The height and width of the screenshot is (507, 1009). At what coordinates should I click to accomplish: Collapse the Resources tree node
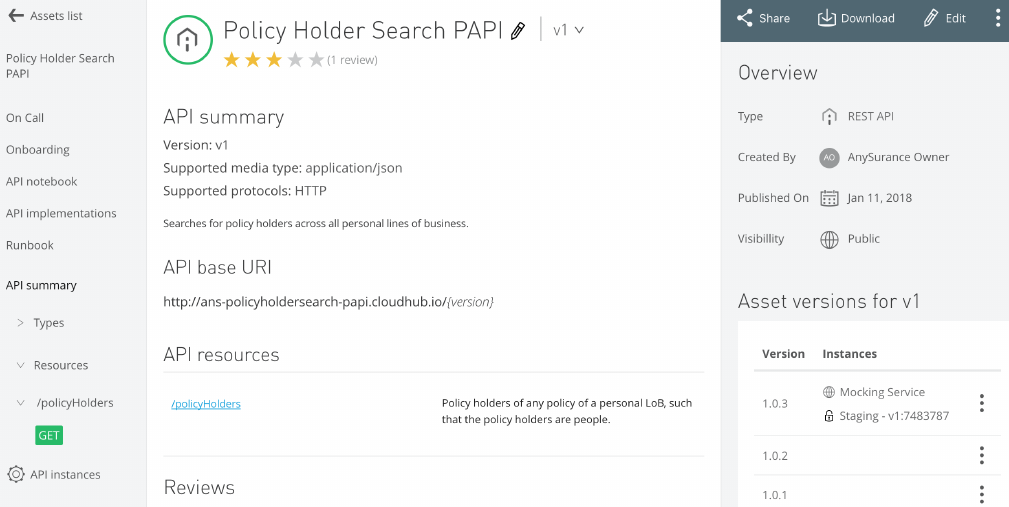tap(21, 365)
